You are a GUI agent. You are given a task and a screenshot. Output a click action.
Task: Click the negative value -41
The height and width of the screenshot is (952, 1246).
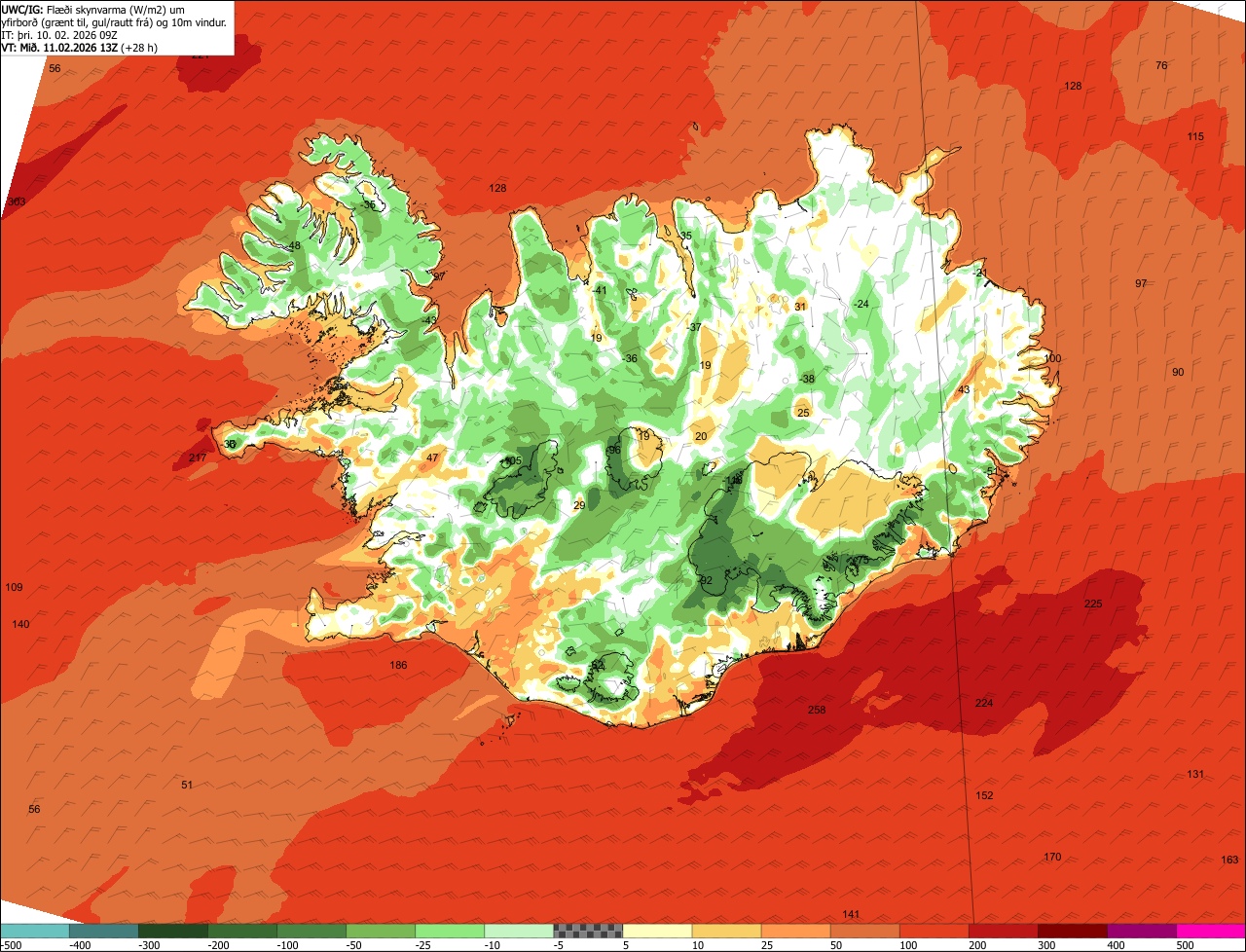click(x=600, y=291)
